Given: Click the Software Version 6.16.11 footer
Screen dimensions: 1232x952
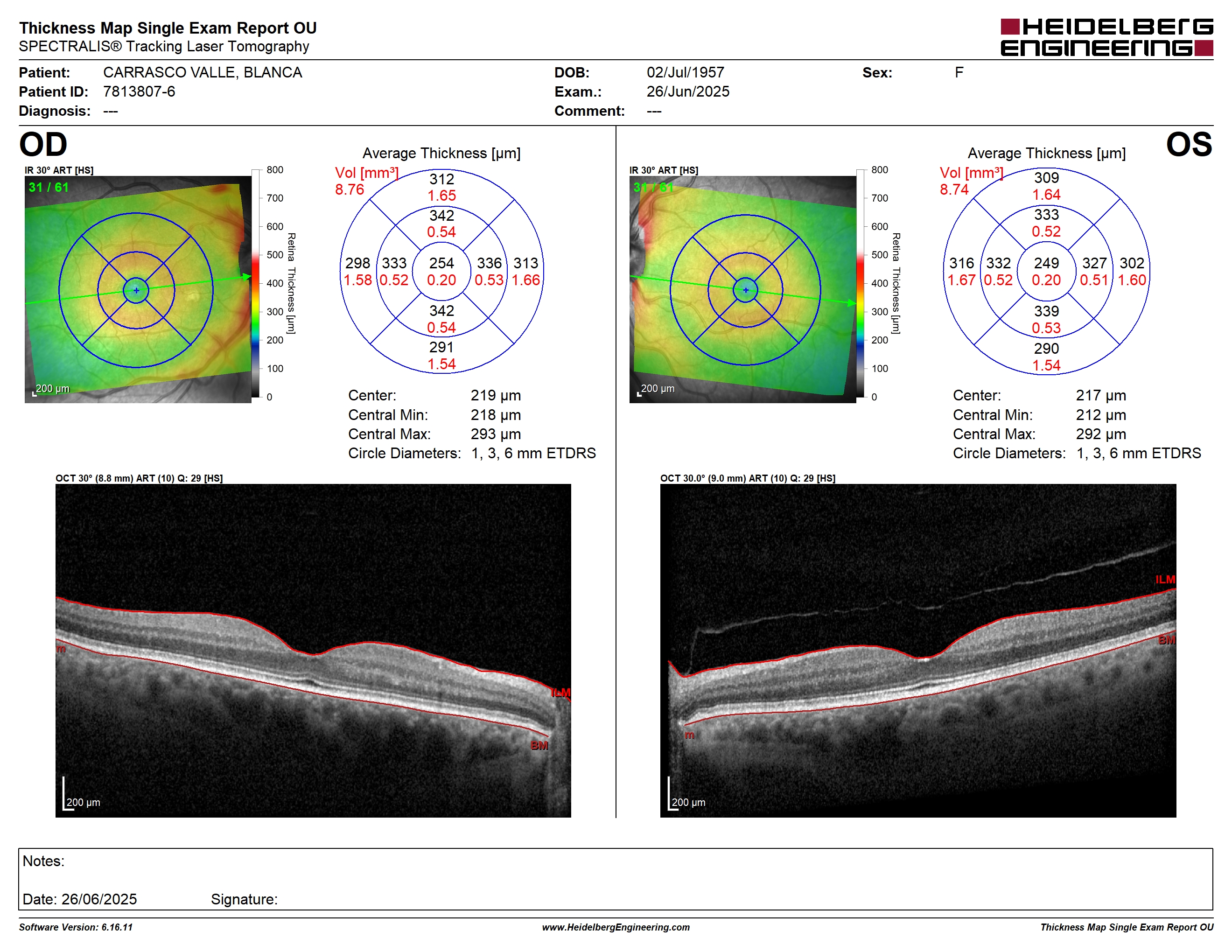Looking at the screenshot, I should [76, 927].
